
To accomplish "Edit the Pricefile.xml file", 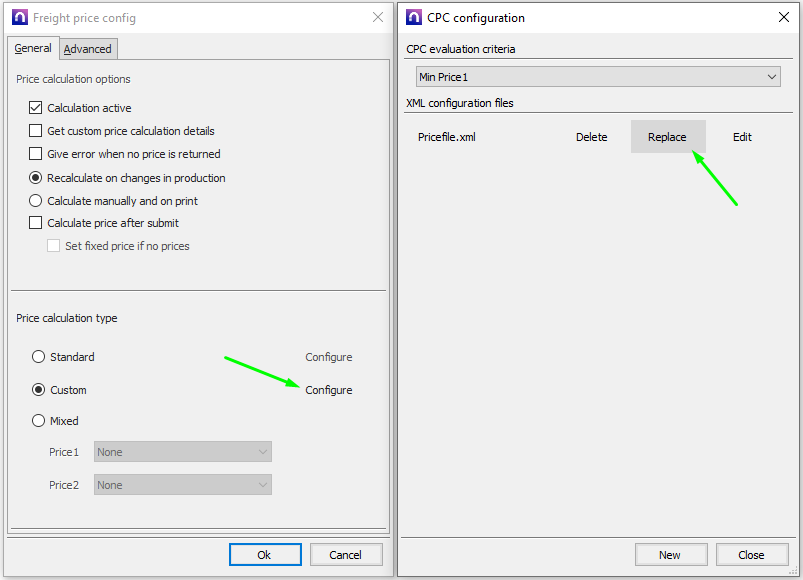I will pyautogui.click(x=742, y=137).
